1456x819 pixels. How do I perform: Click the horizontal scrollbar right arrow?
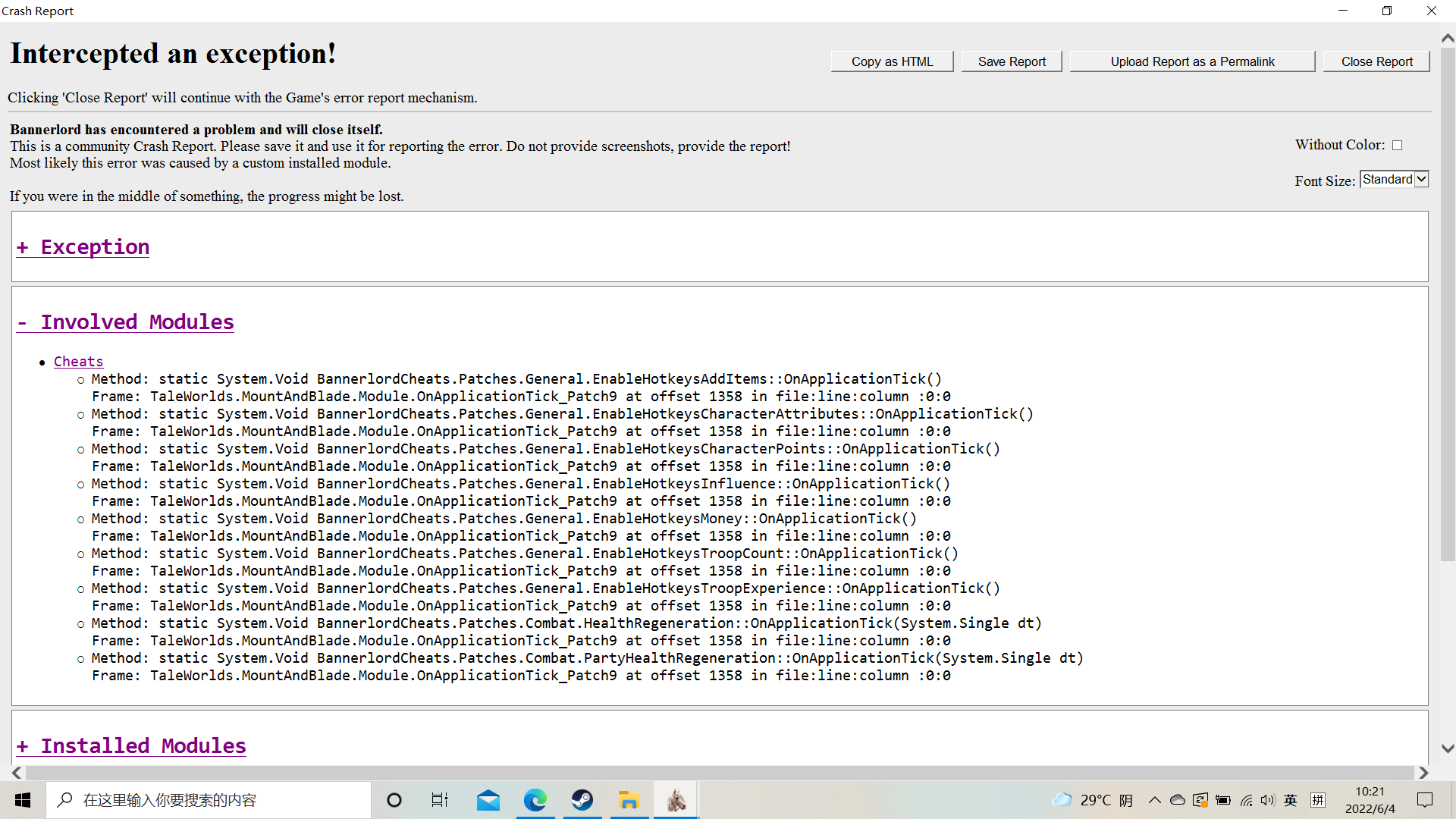(x=1423, y=773)
